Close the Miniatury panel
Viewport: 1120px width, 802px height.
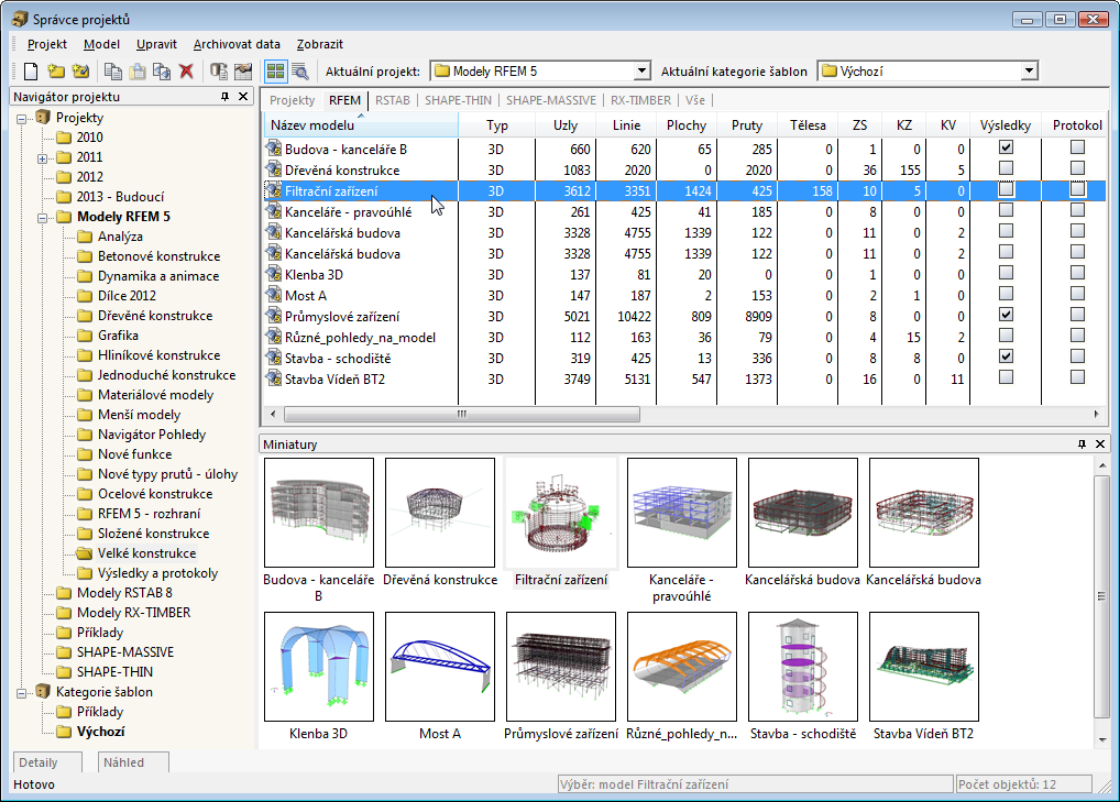(x=1100, y=444)
